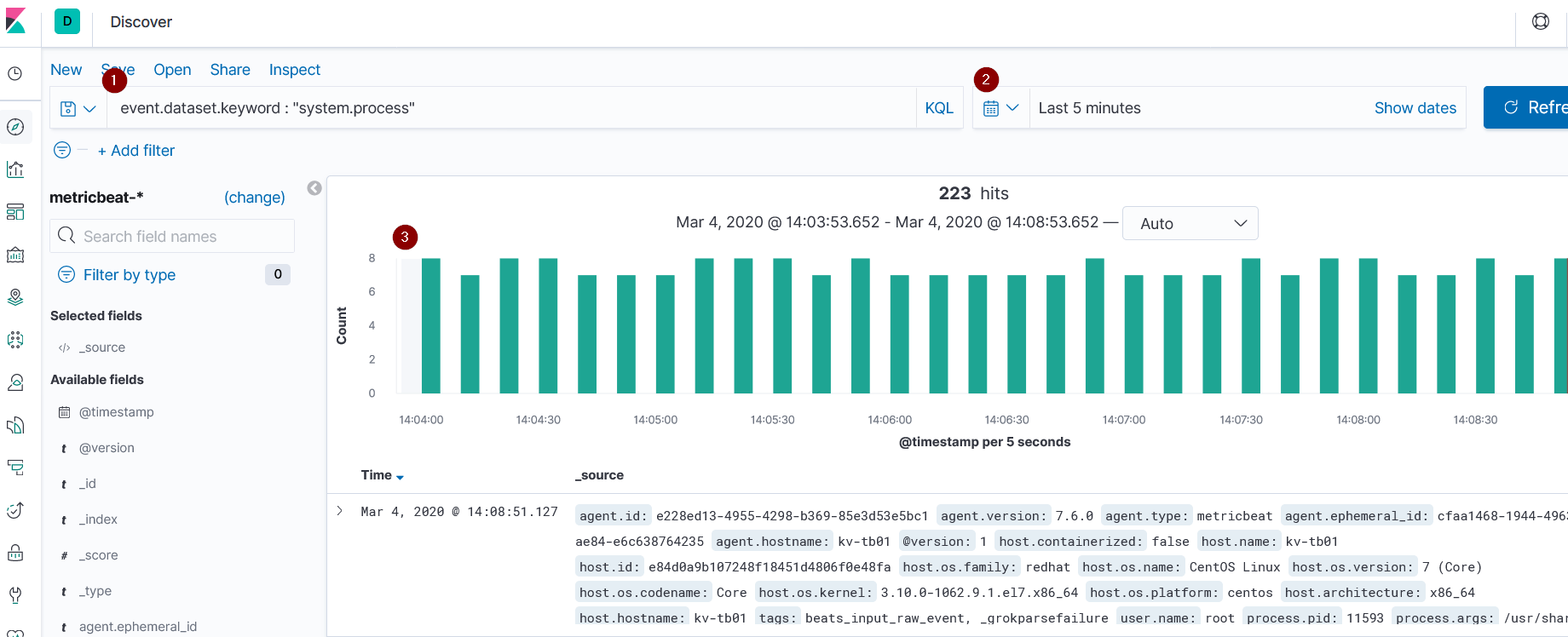Open the saved query dropdown menu
This screenshot has height=637, width=1568.
[78, 109]
